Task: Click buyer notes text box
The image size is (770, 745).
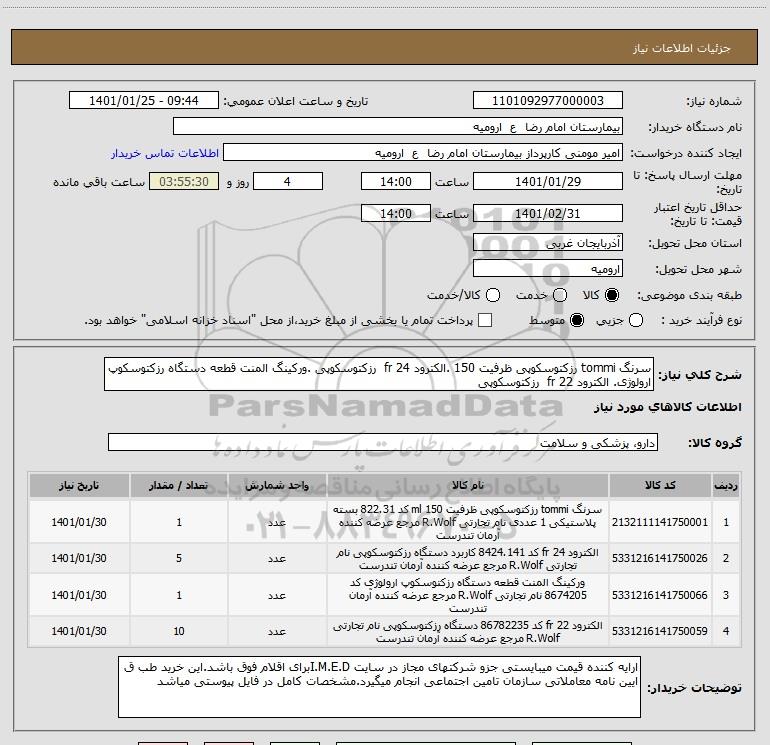Action: coord(379,687)
